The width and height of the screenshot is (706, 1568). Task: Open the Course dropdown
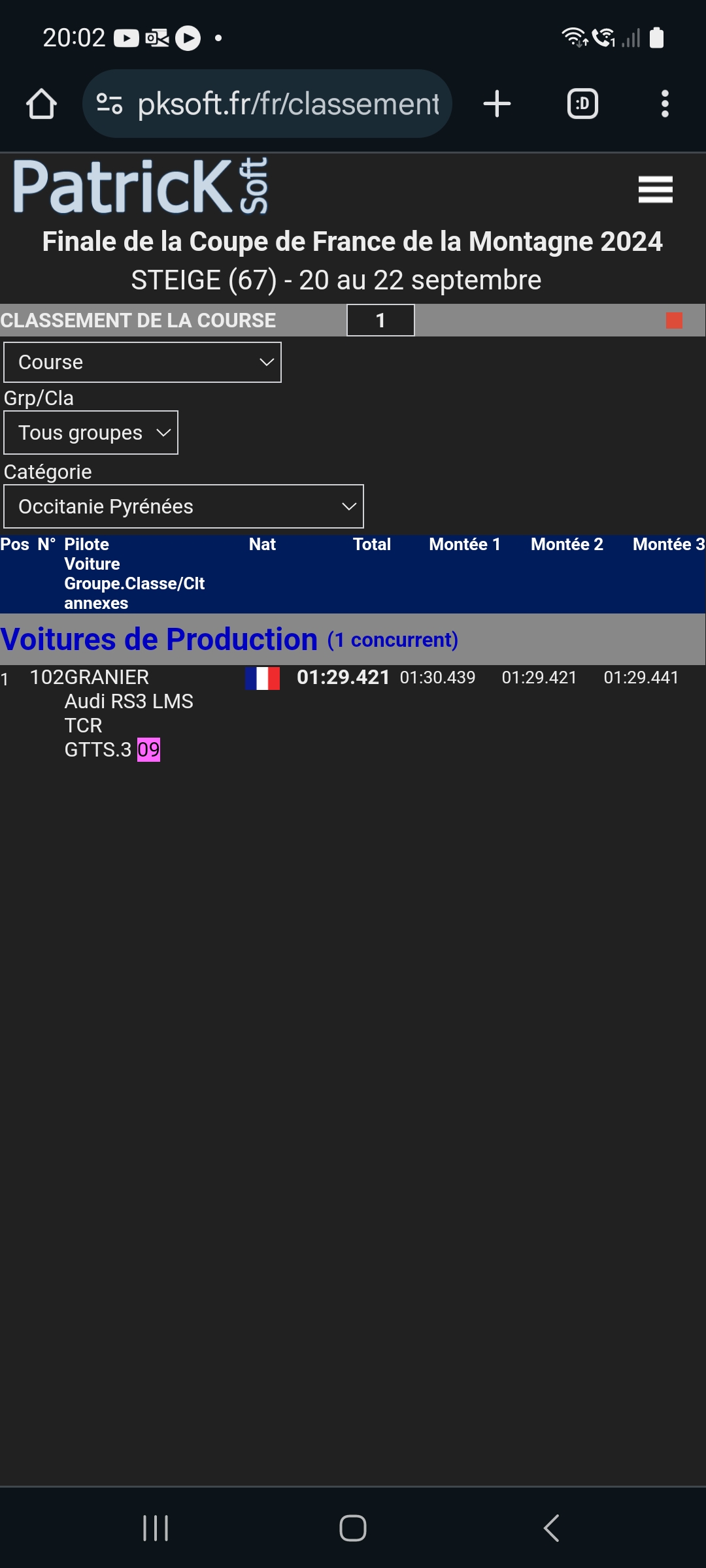pyautogui.click(x=143, y=362)
